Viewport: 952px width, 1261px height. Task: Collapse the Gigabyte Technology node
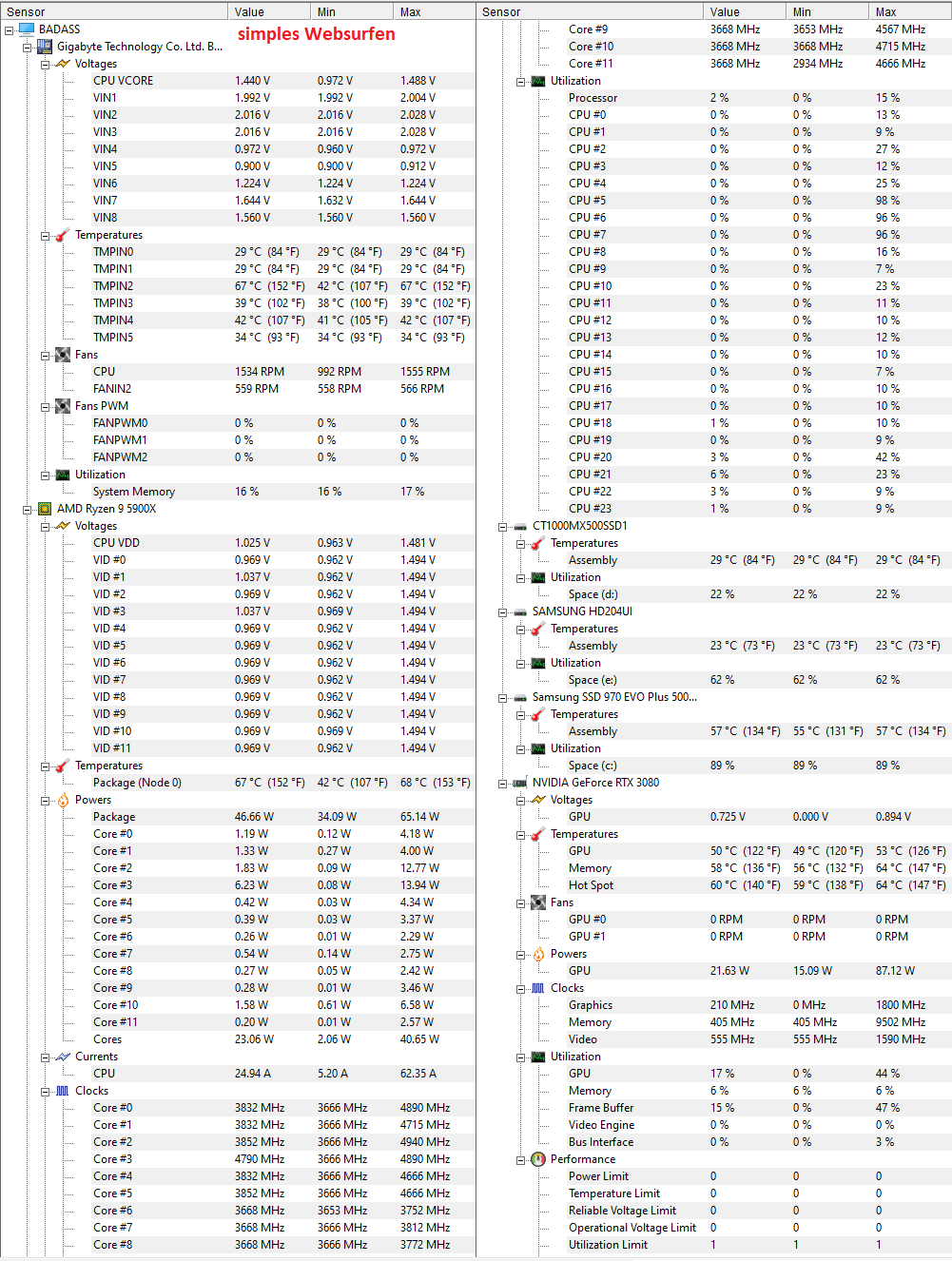click(x=28, y=47)
